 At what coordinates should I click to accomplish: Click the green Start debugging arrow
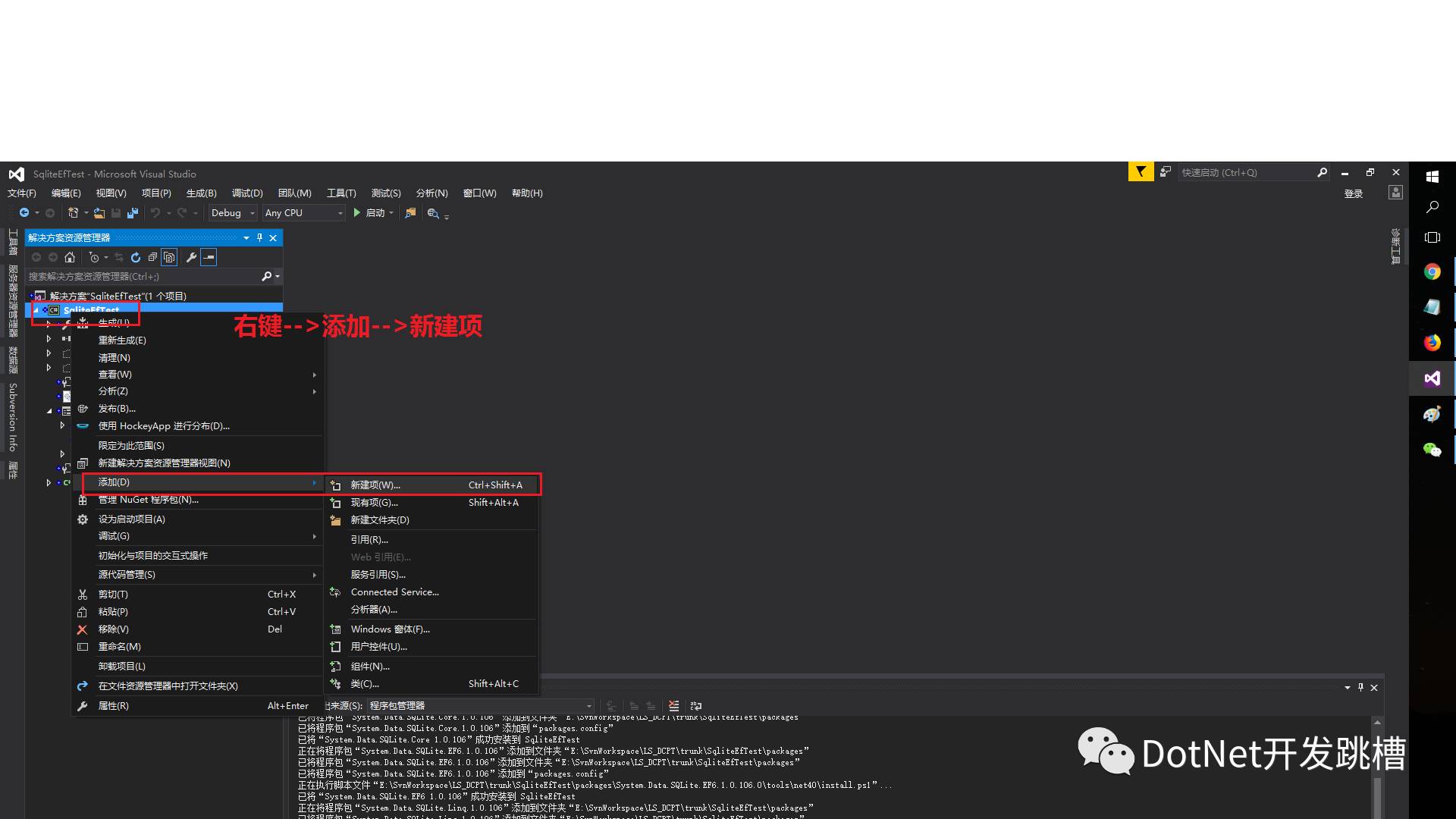click(x=357, y=213)
